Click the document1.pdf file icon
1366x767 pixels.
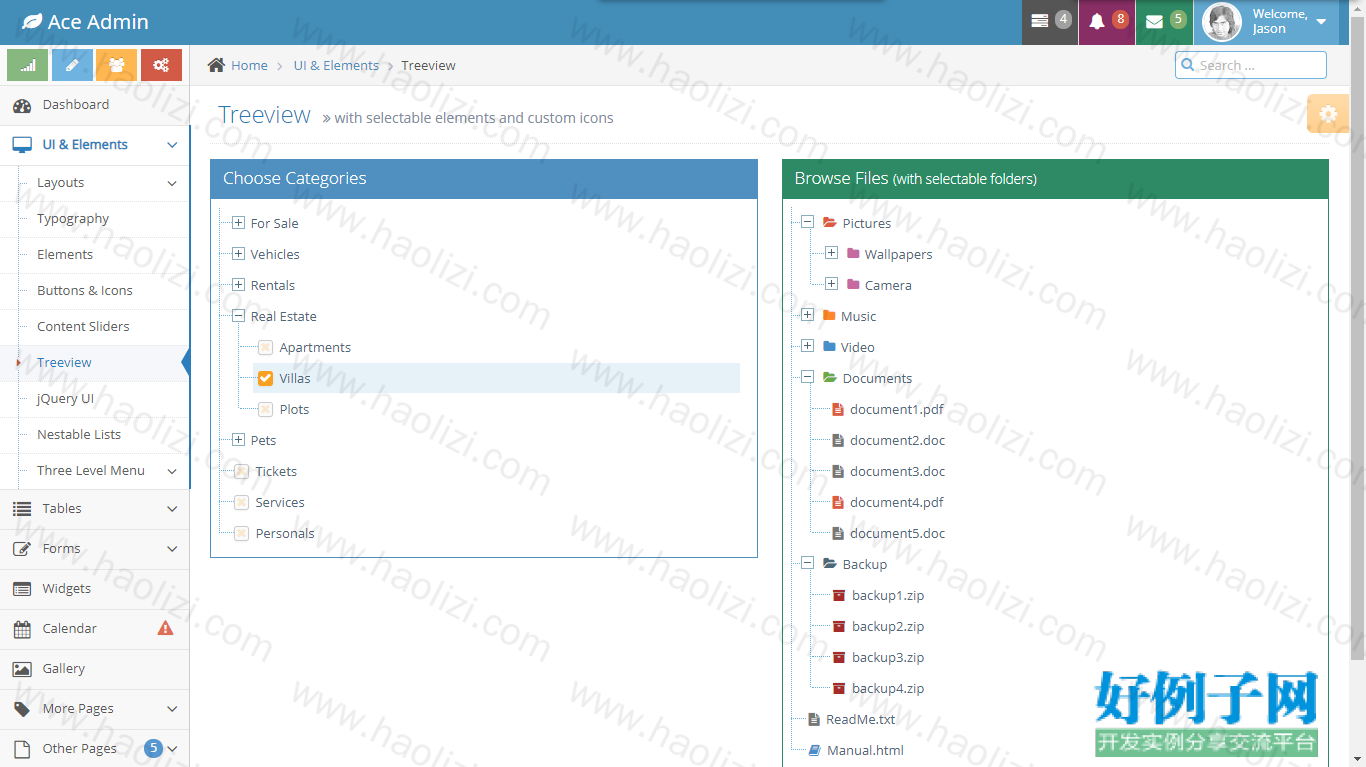(x=838, y=409)
